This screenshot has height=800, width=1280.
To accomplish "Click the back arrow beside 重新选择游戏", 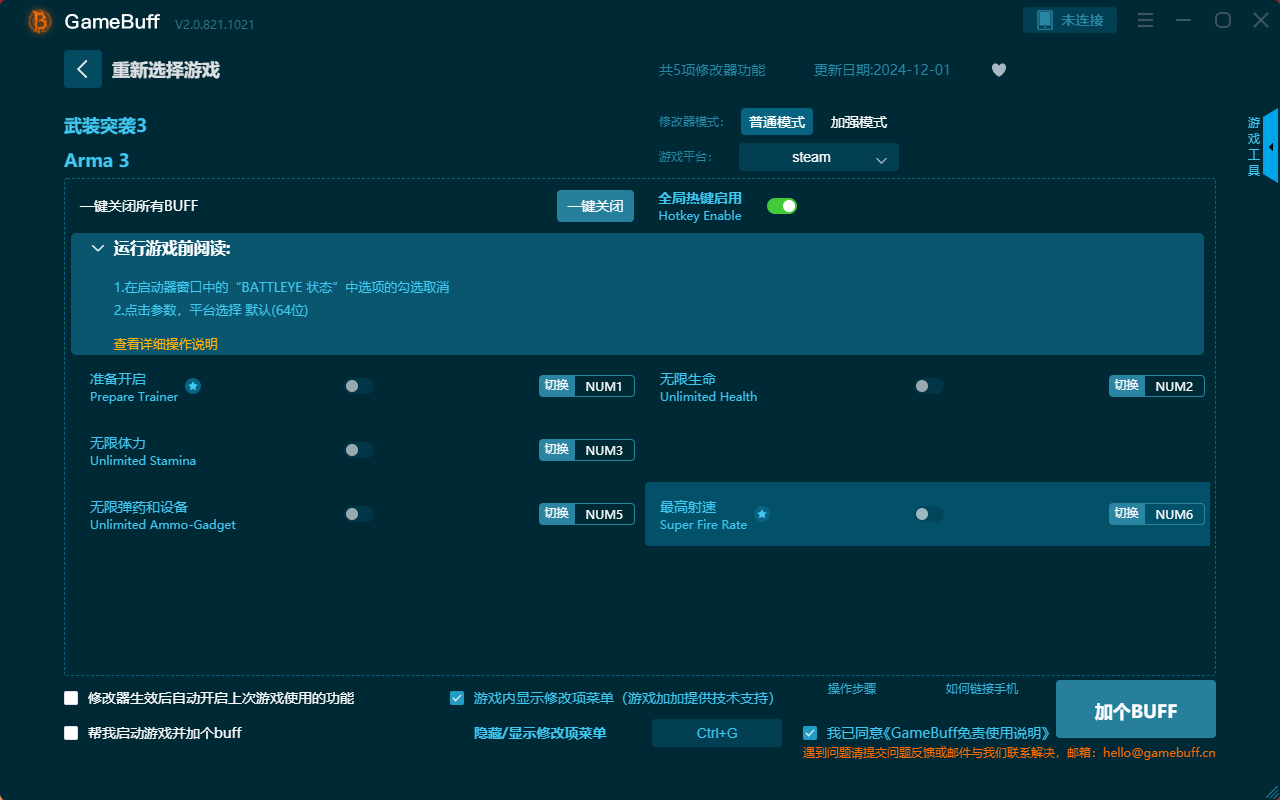I will (83, 69).
